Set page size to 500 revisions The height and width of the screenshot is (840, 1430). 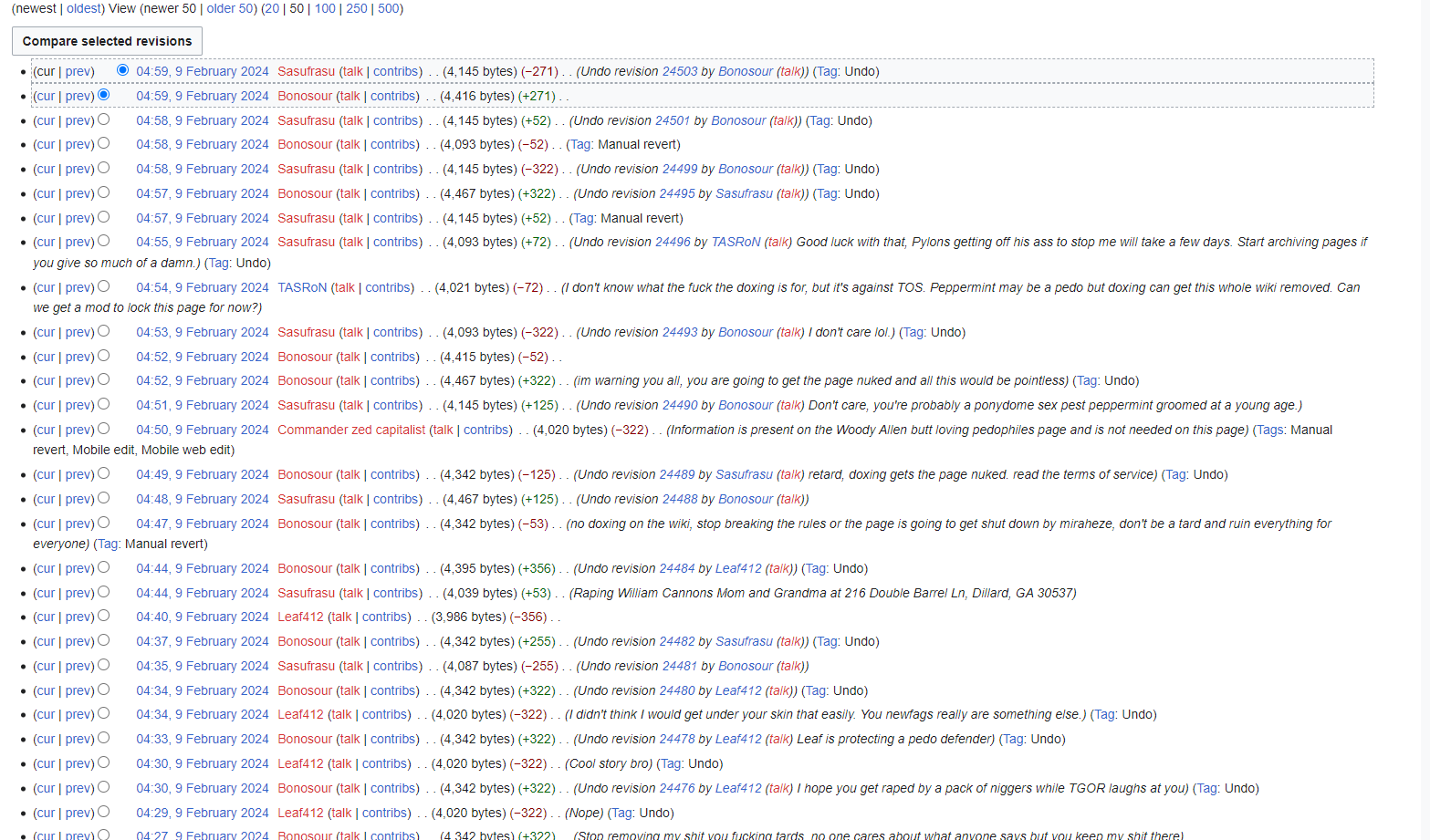click(x=389, y=8)
